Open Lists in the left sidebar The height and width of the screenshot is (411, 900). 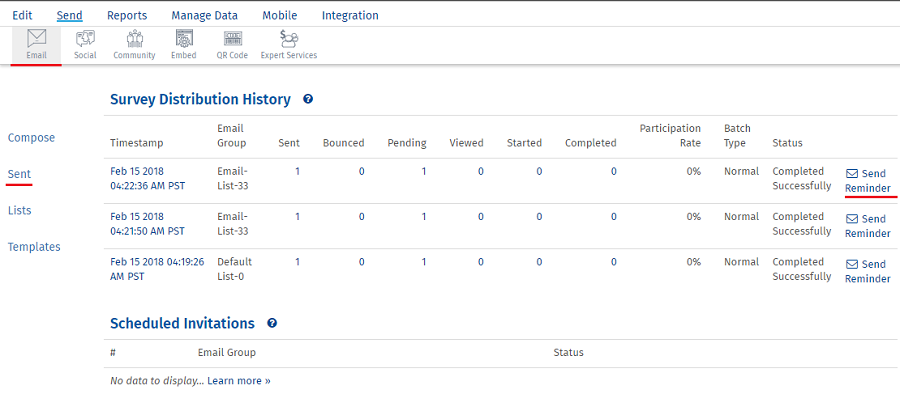tap(19, 211)
